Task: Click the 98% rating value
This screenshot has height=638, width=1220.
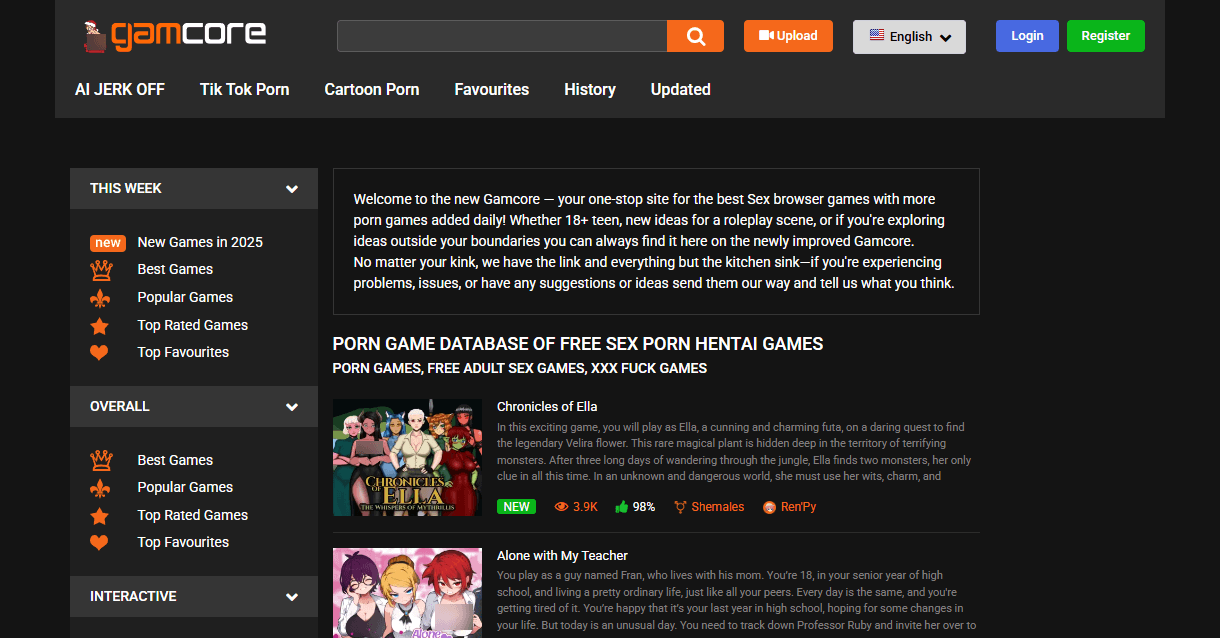Action: (643, 507)
